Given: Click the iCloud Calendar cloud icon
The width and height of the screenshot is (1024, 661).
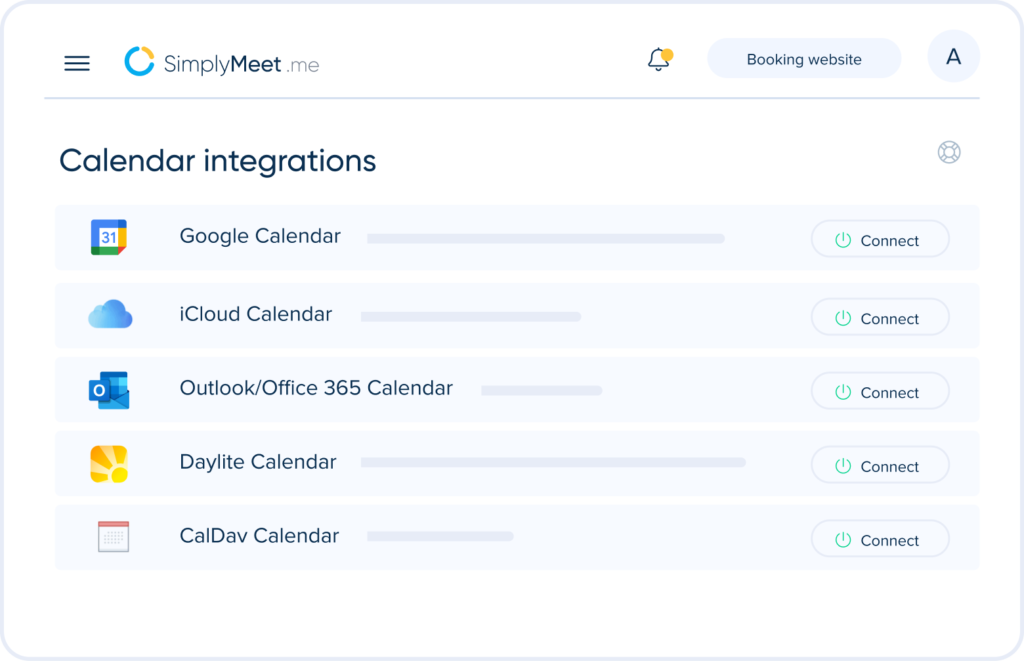Looking at the screenshot, I should pos(110,314).
